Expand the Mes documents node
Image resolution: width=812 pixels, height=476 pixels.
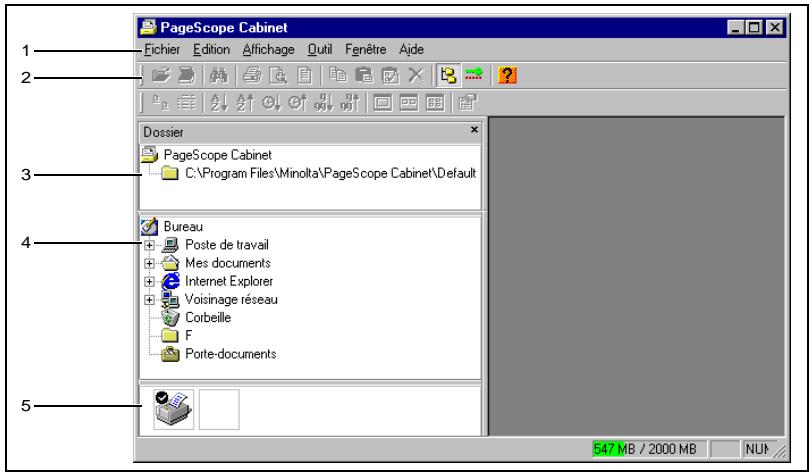[149, 263]
